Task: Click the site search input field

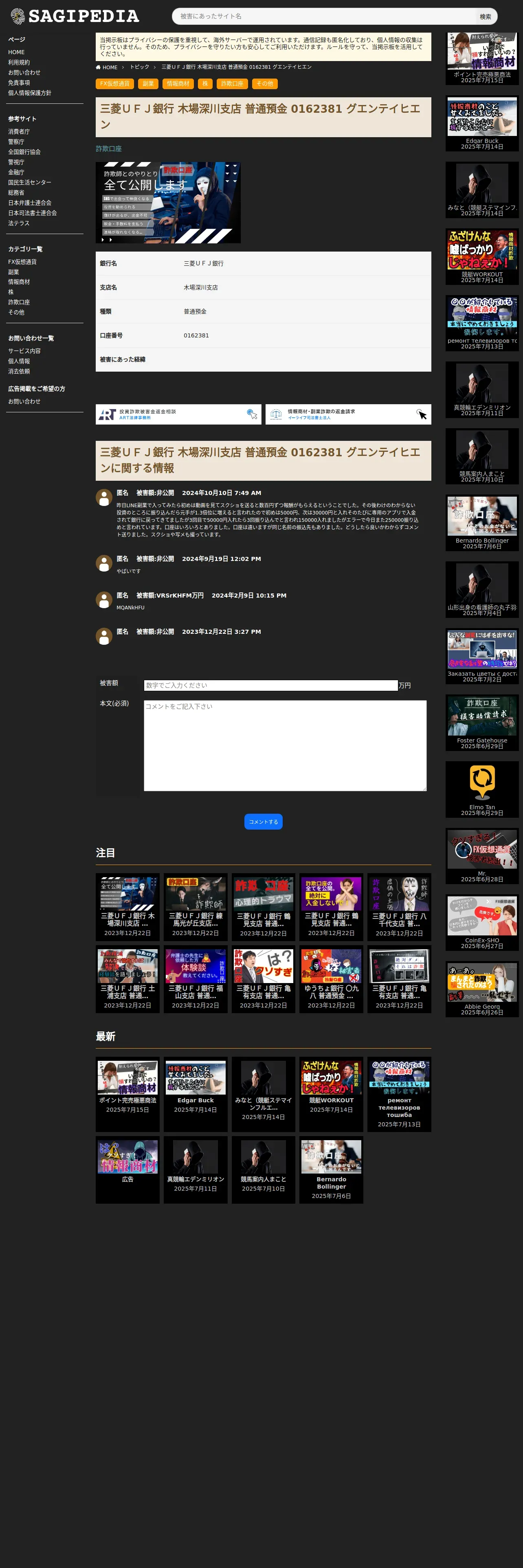Action: (x=325, y=16)
